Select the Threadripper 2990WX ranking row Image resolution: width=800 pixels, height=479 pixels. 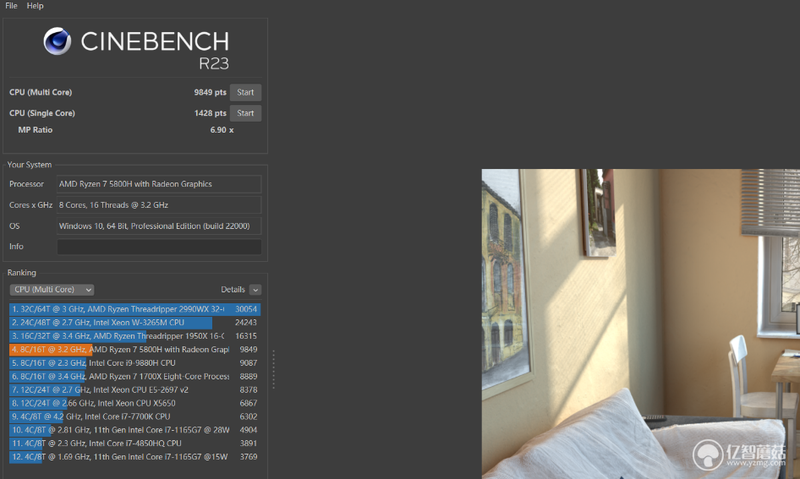point(135,309)
